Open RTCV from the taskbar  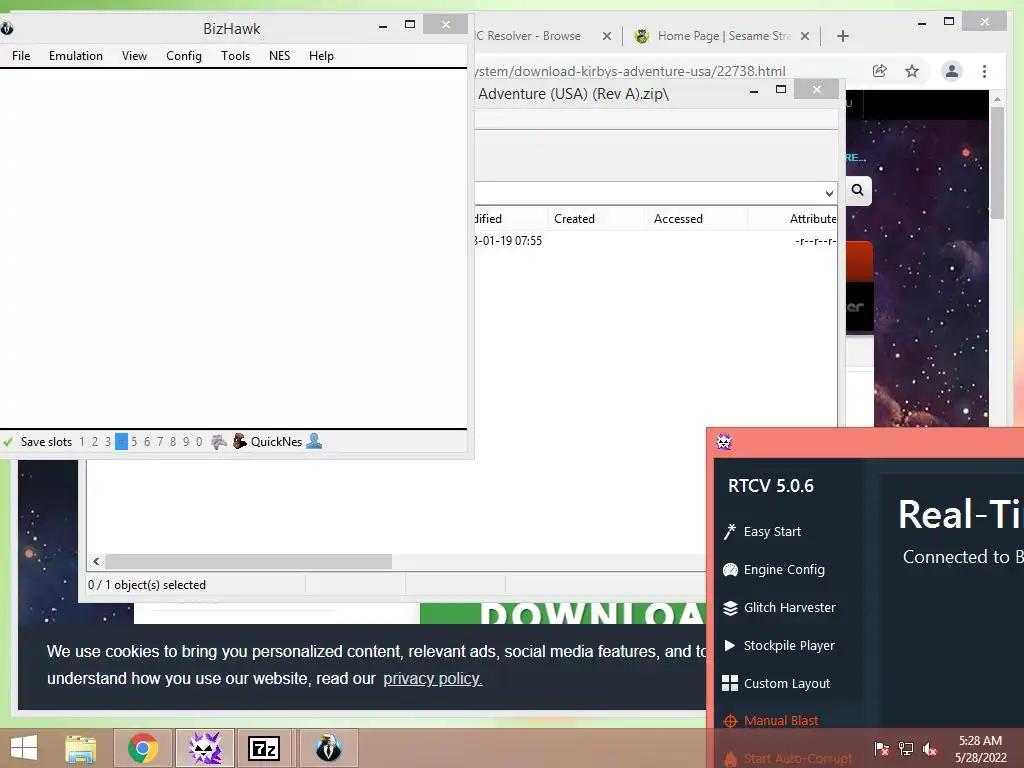point(205,748)
